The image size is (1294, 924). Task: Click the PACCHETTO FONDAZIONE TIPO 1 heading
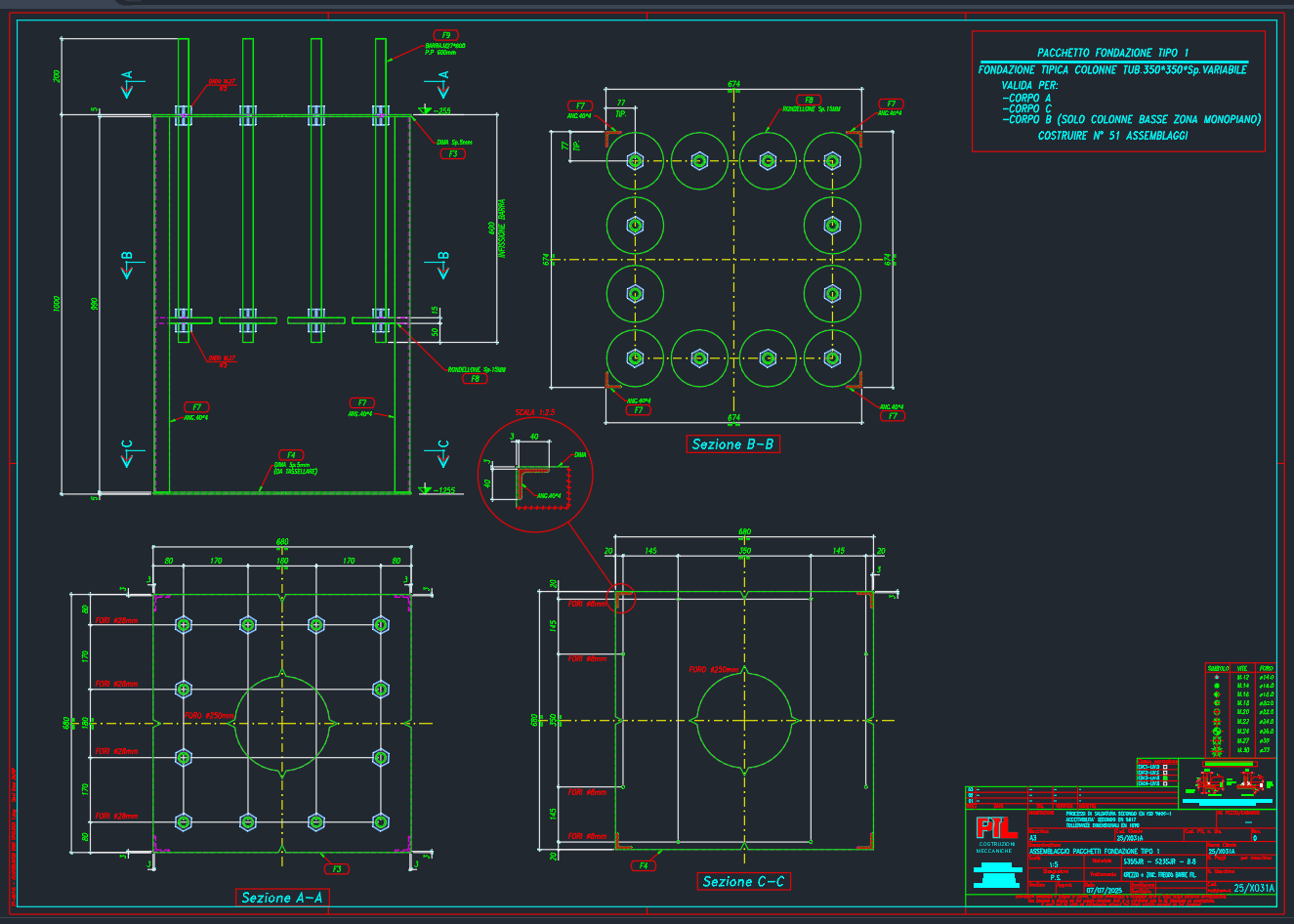coord(1112,53)
